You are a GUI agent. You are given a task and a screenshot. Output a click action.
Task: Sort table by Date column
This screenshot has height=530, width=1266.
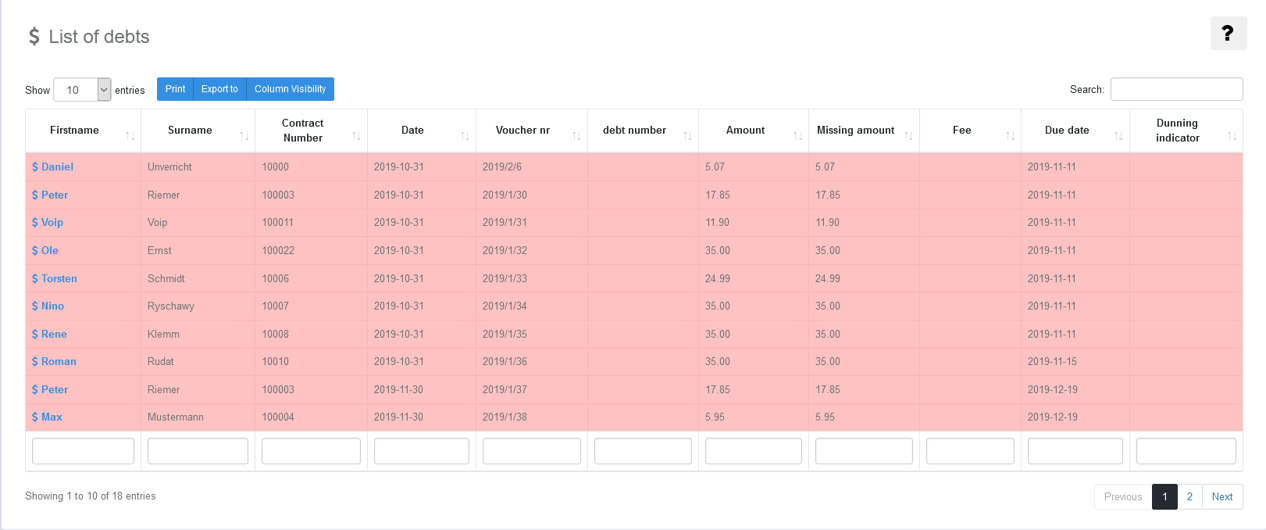pos(422,131)
